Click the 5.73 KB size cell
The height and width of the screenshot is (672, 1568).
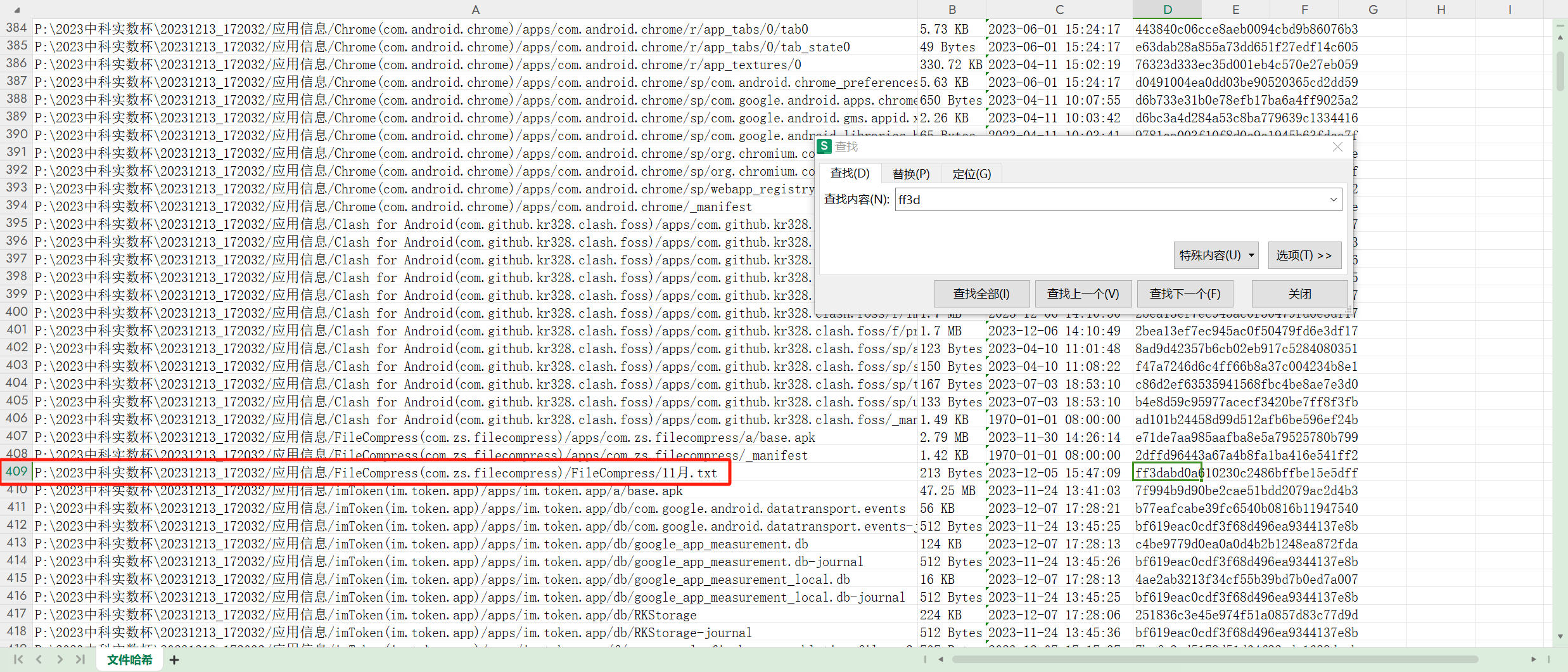pyautogui.click(x=952, y=29)
